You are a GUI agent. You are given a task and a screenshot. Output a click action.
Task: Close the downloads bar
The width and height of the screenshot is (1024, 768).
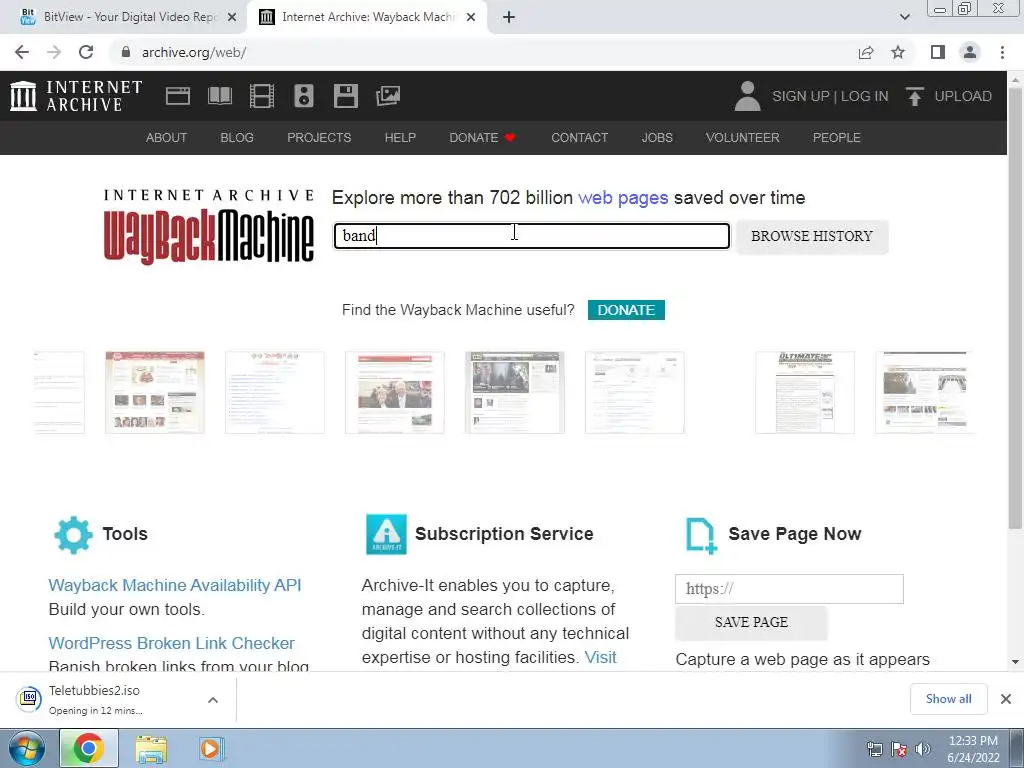[1006, 699]
